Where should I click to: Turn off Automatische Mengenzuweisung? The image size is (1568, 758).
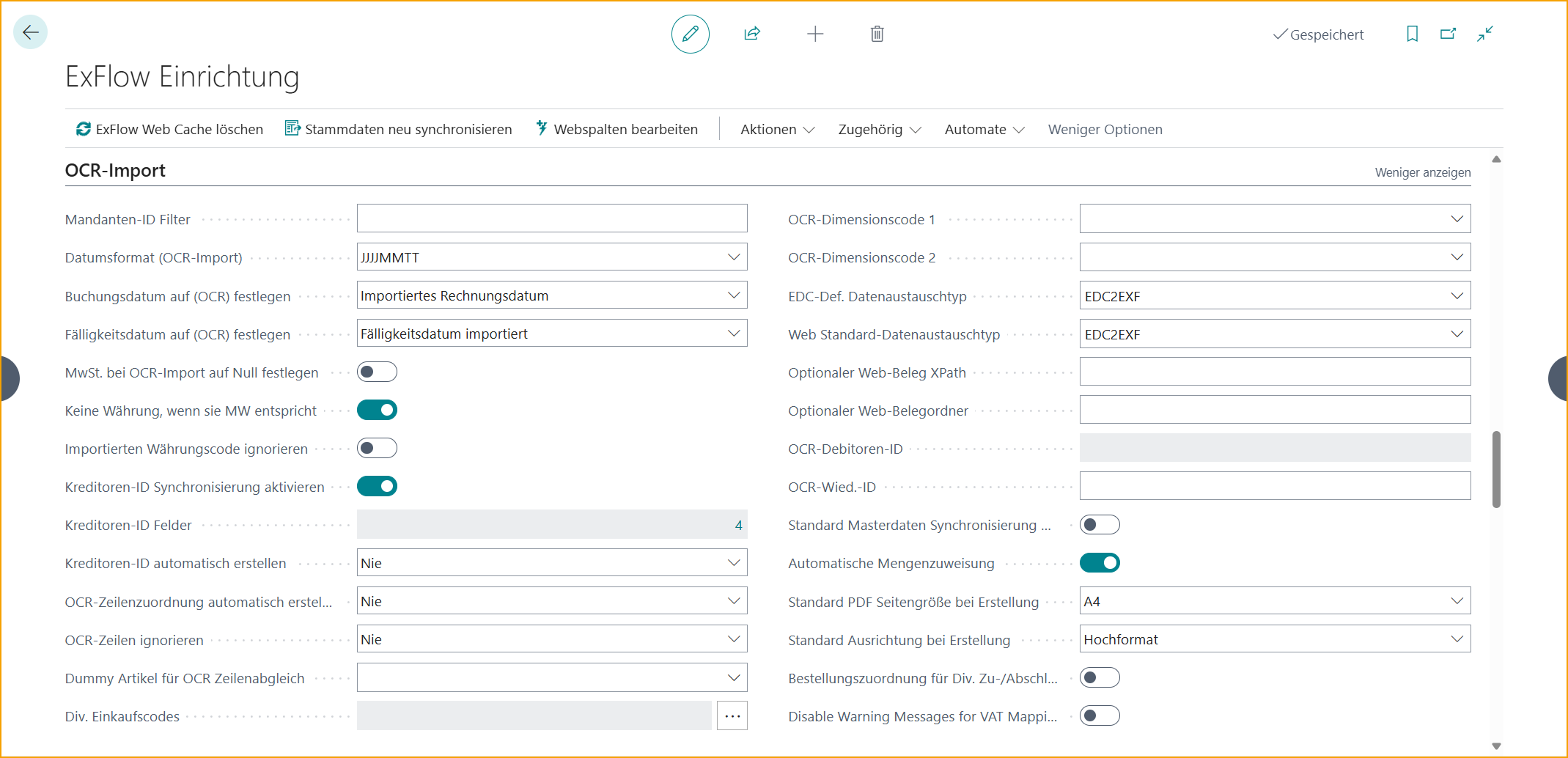pyautogui.click(x=1100, y=563)
